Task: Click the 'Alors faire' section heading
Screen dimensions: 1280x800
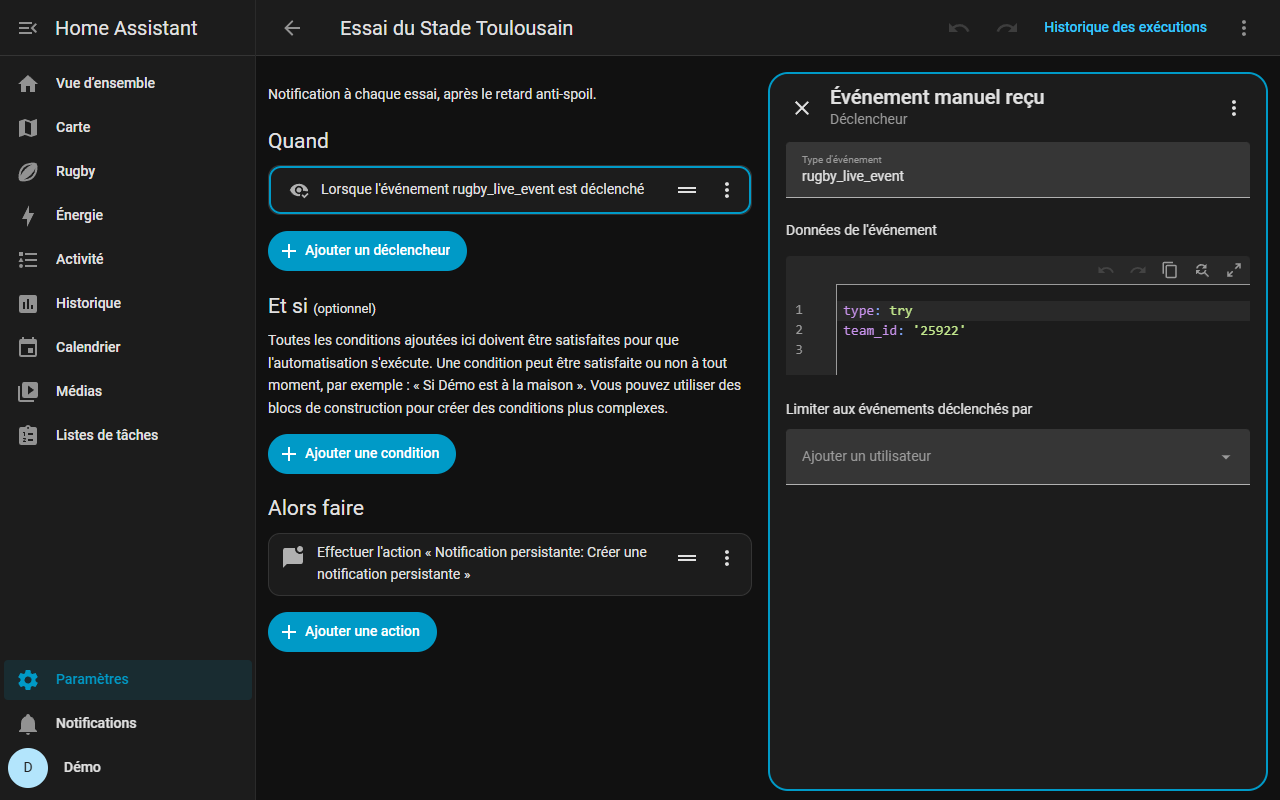Action: (316, 508)
